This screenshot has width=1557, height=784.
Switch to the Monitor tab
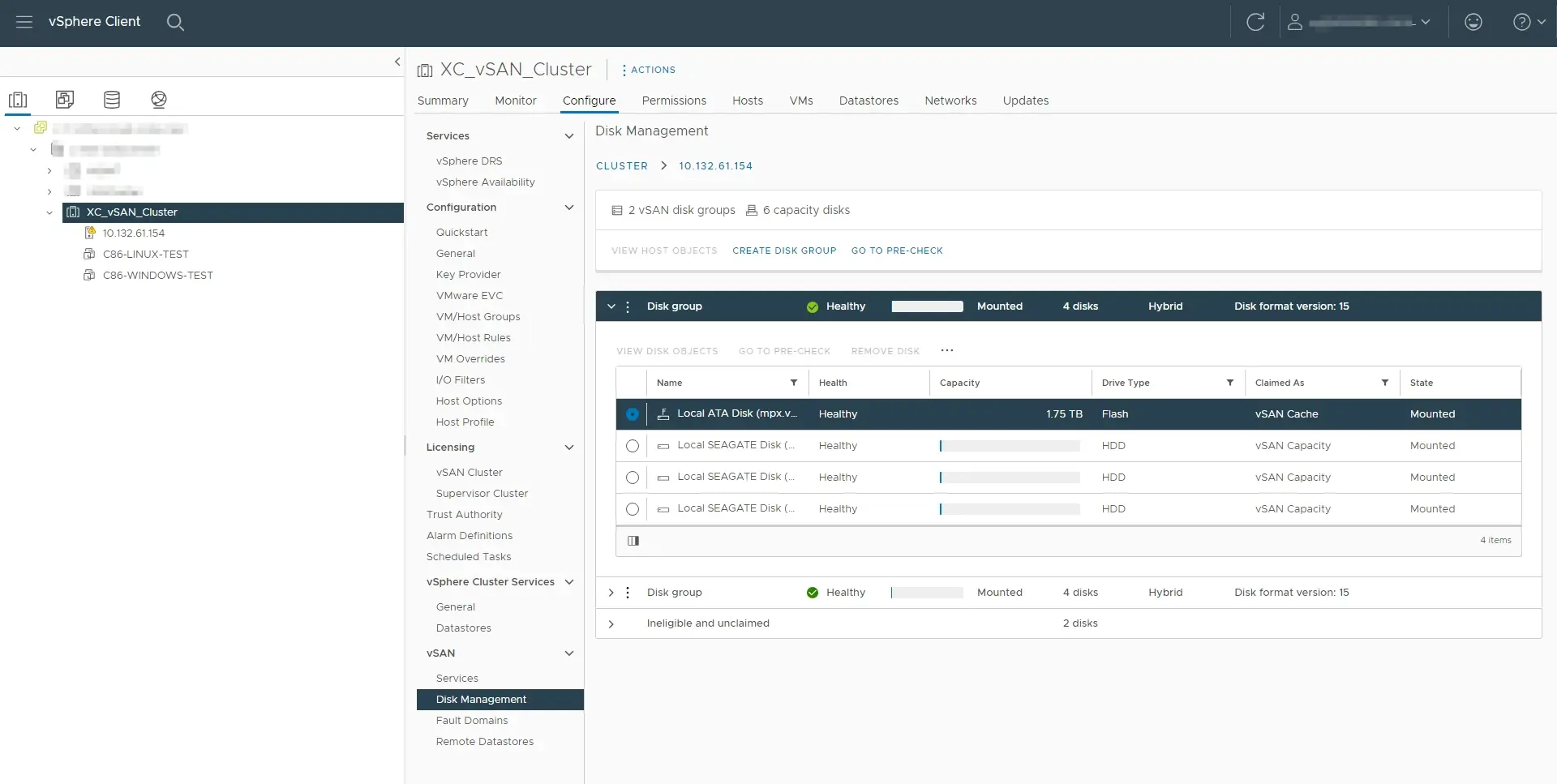tap(516, 101)
